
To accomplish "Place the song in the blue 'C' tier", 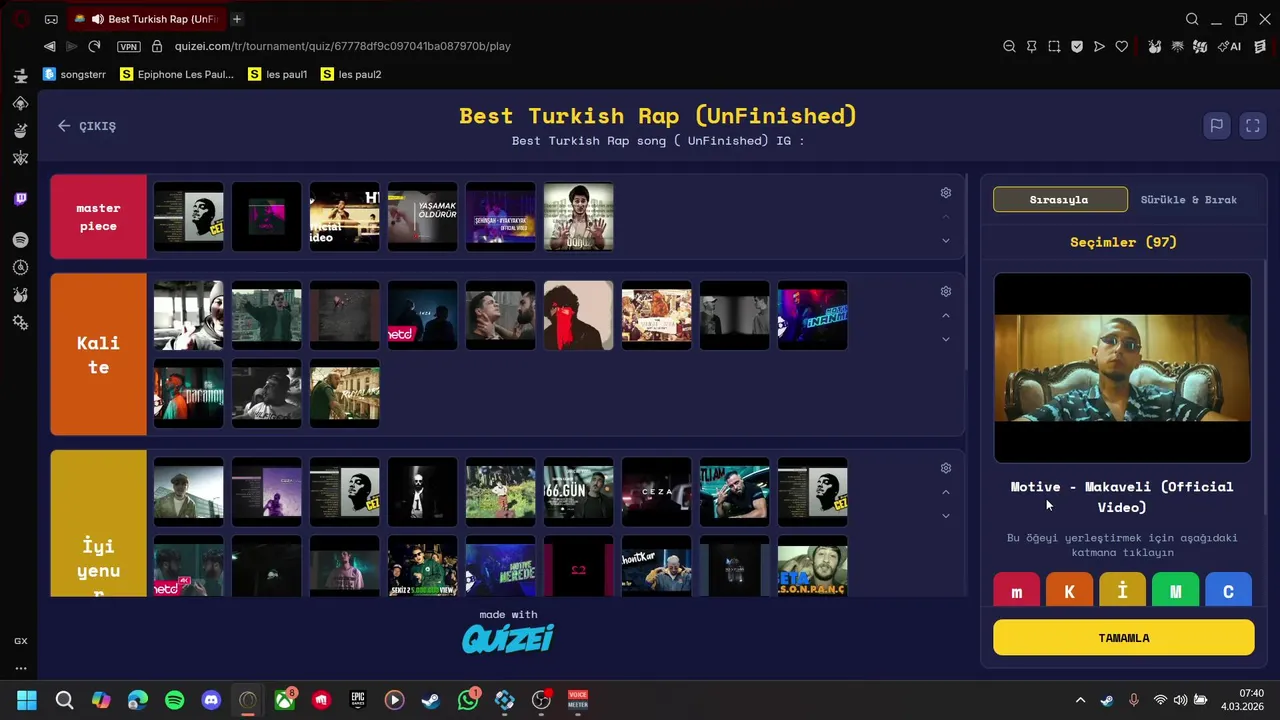I will tap(1228, 590).
